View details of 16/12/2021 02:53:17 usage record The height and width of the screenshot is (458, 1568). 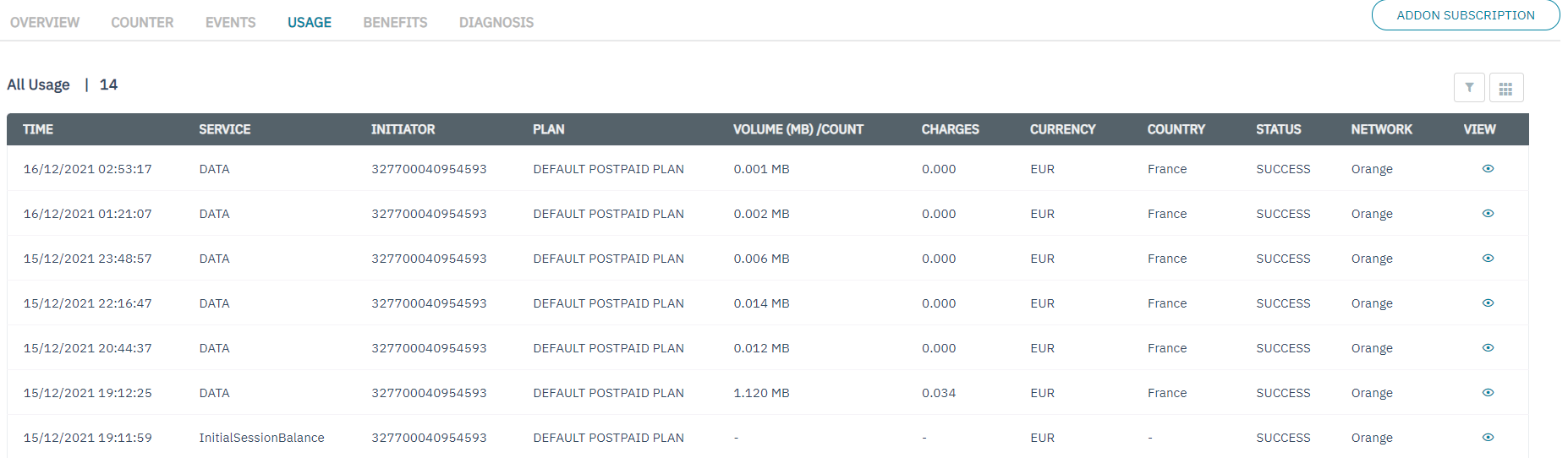(1488, 169)
